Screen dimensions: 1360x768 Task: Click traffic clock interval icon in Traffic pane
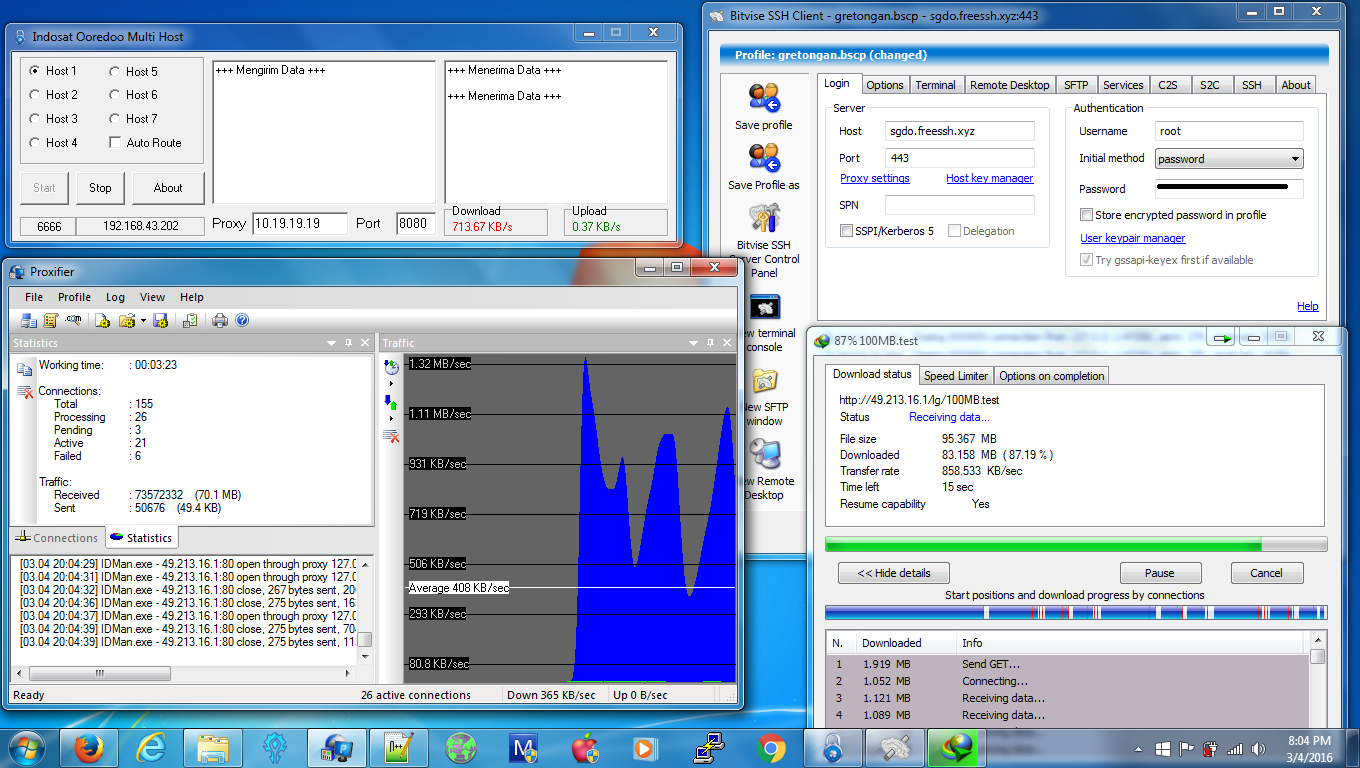(x=391, y=367)
